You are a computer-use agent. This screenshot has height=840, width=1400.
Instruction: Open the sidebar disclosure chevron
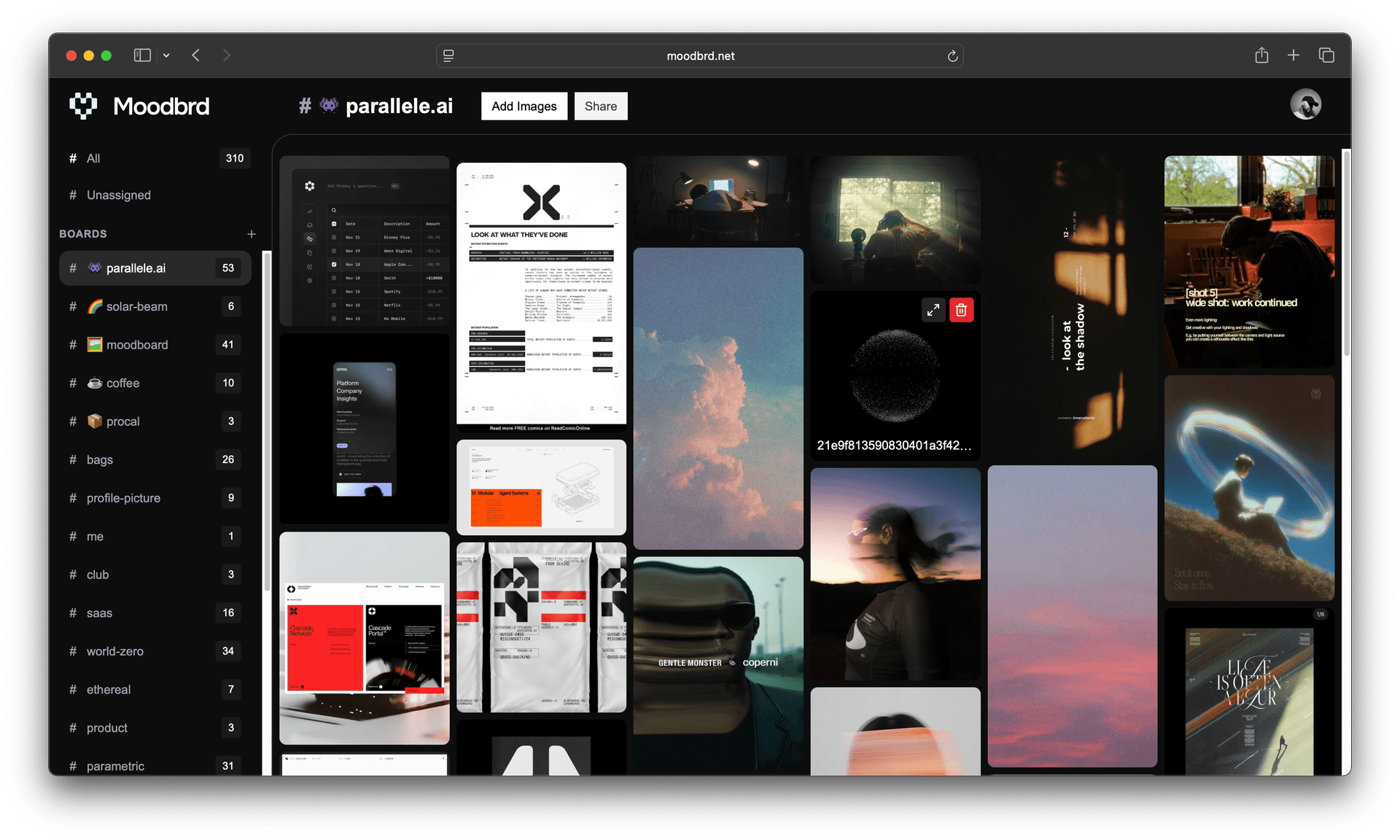166,55
